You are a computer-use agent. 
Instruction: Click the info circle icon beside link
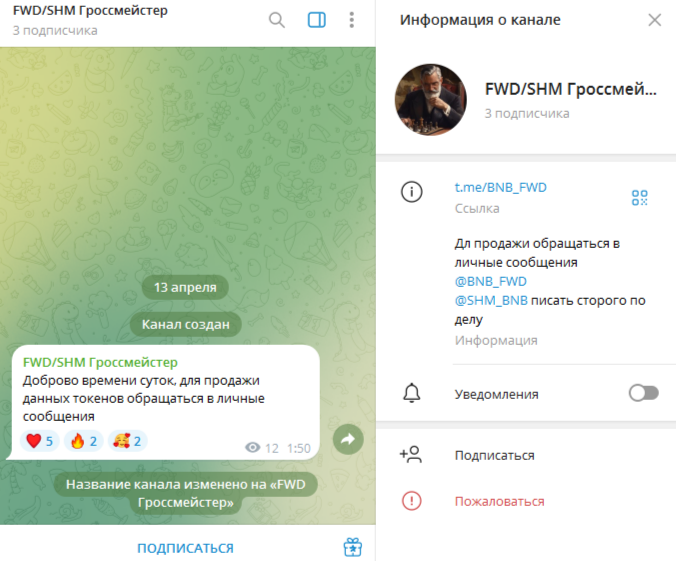tap(412, 192)
